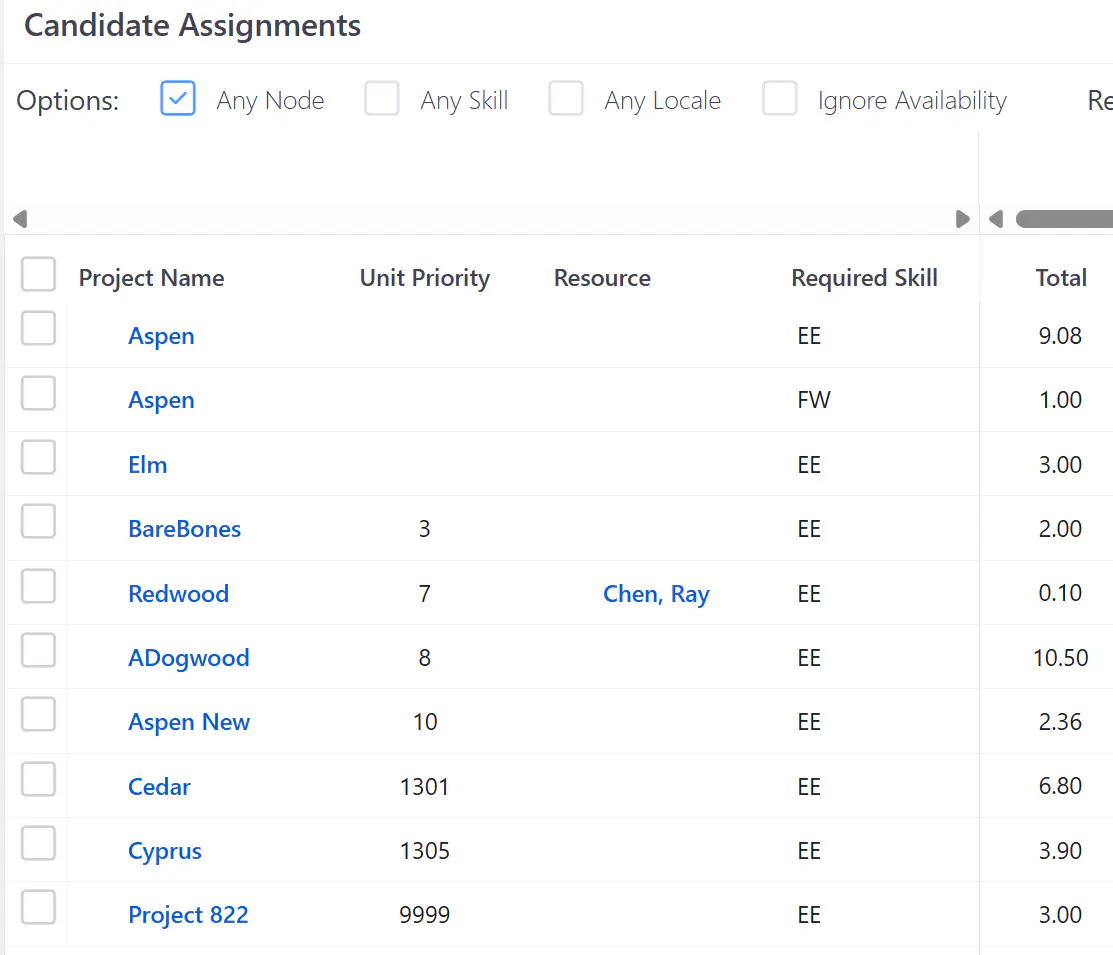
Task: Open the Cyprus project link
Action: [165, 851]
